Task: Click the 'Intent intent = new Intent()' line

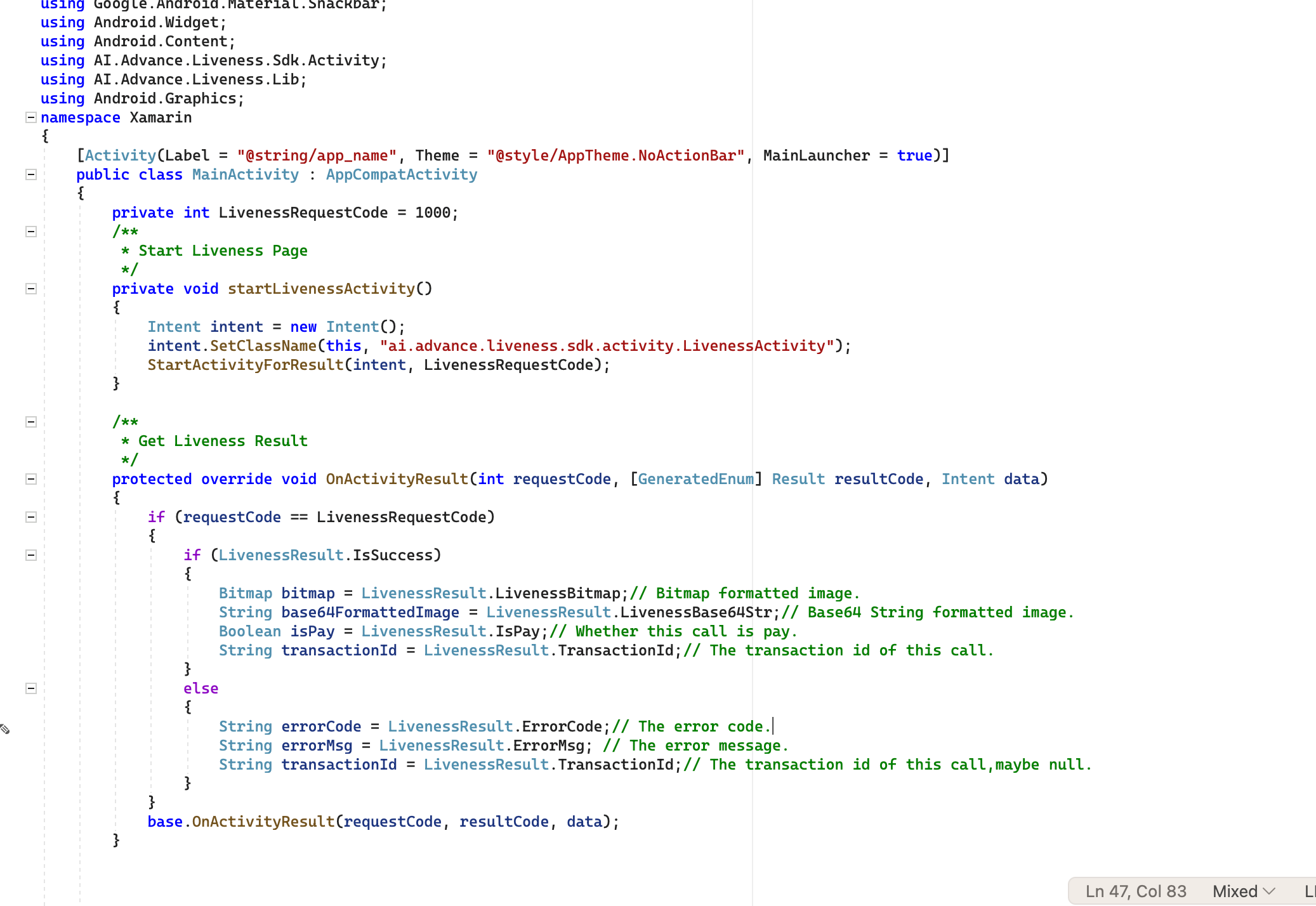Action: click(x=276, y=327)
